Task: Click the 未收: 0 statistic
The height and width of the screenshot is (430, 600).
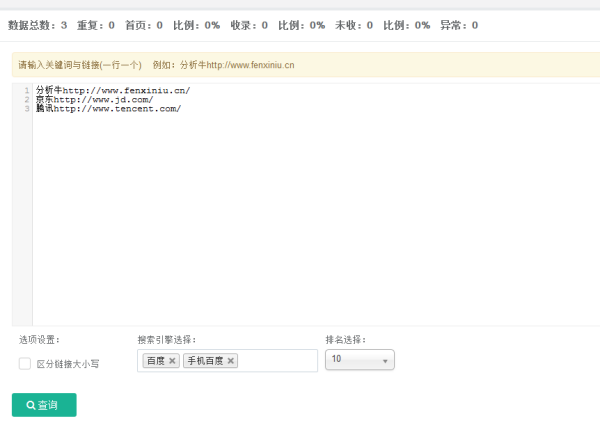Action: [x=354, y=25]
